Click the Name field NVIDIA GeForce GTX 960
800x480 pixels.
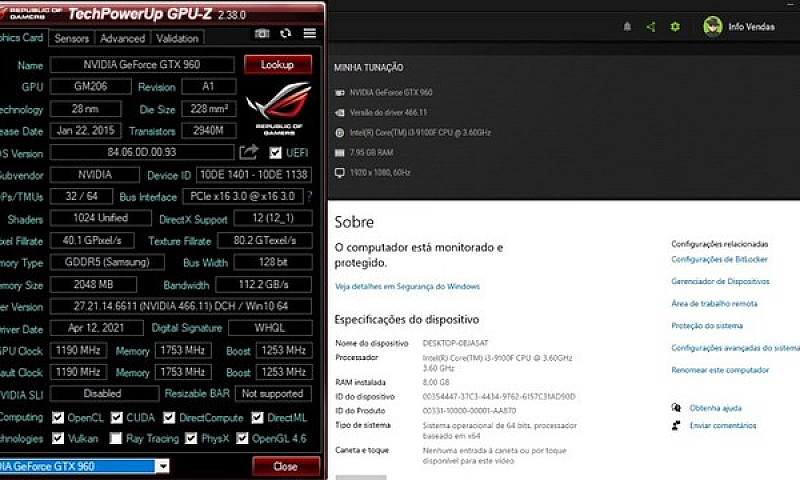coord(142,65)
